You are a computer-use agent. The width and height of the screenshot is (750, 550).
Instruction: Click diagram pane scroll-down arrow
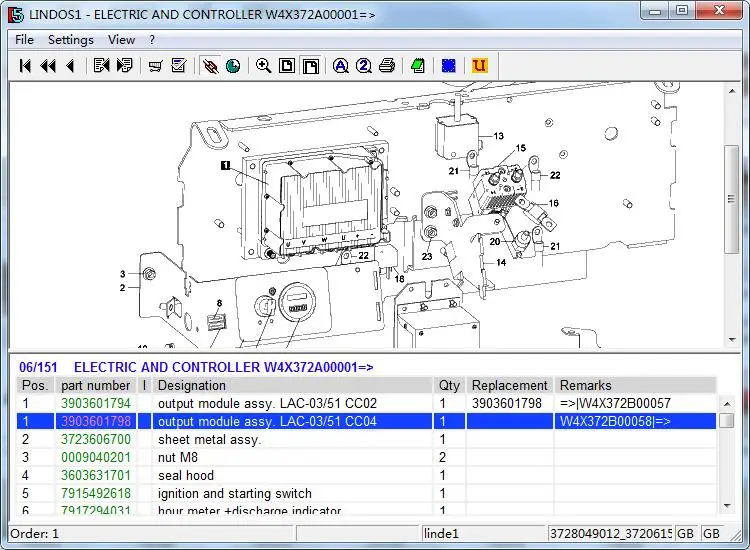[732, 340]
